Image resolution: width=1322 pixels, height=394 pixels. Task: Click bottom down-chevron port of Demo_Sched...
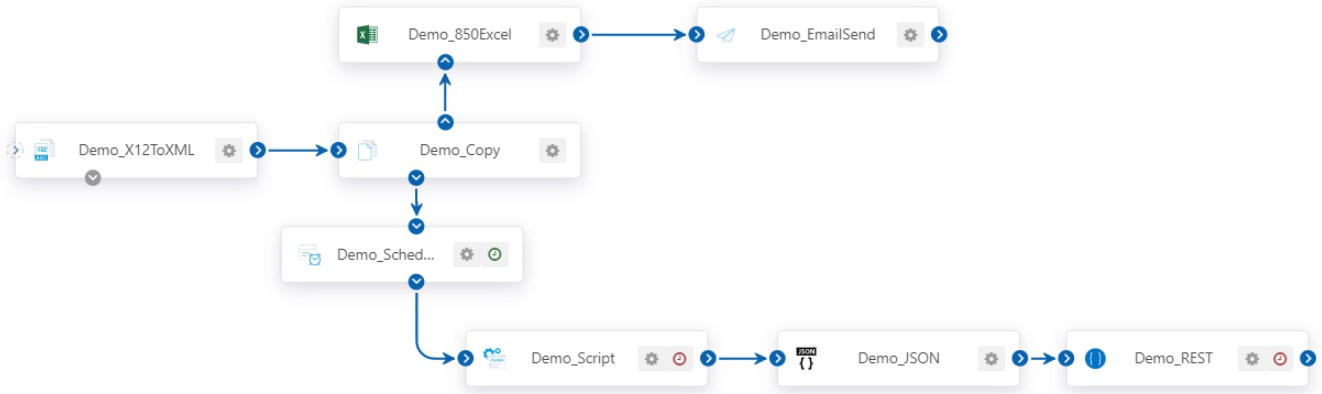(417, 282)
